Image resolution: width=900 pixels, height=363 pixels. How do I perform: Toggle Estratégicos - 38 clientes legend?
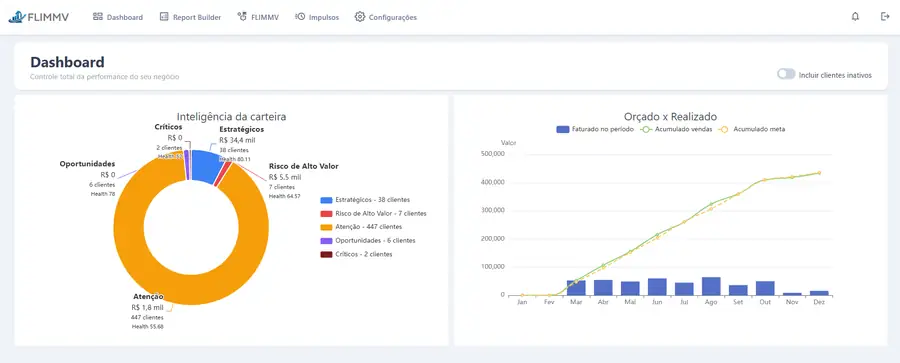click(364, 200)
